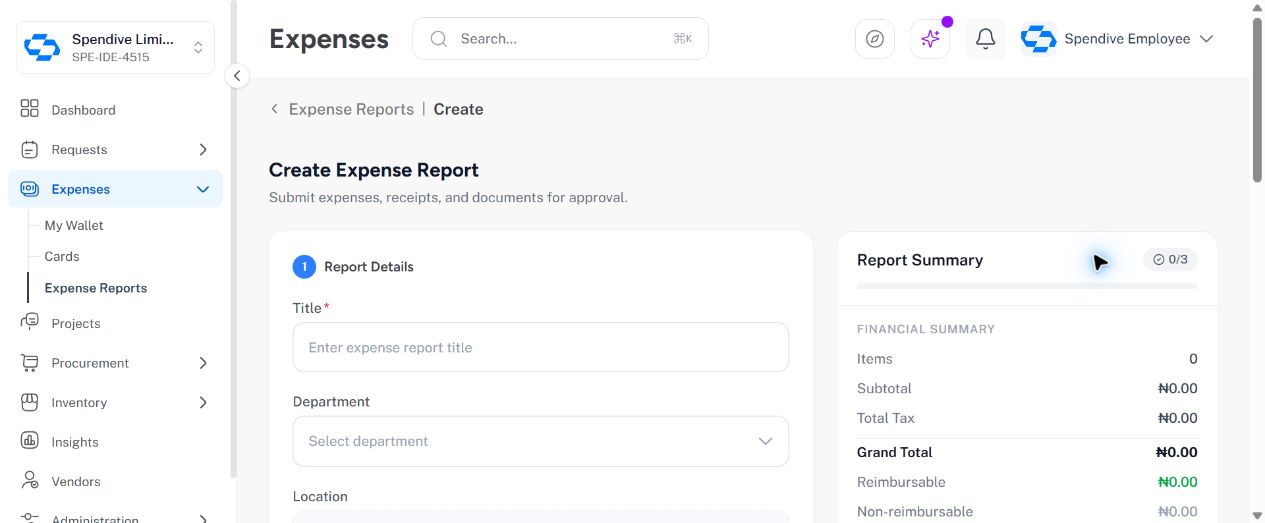Click the Create breadcrumb text
The height and width of the screenshot is (523, 1265).
click(458, 109)
